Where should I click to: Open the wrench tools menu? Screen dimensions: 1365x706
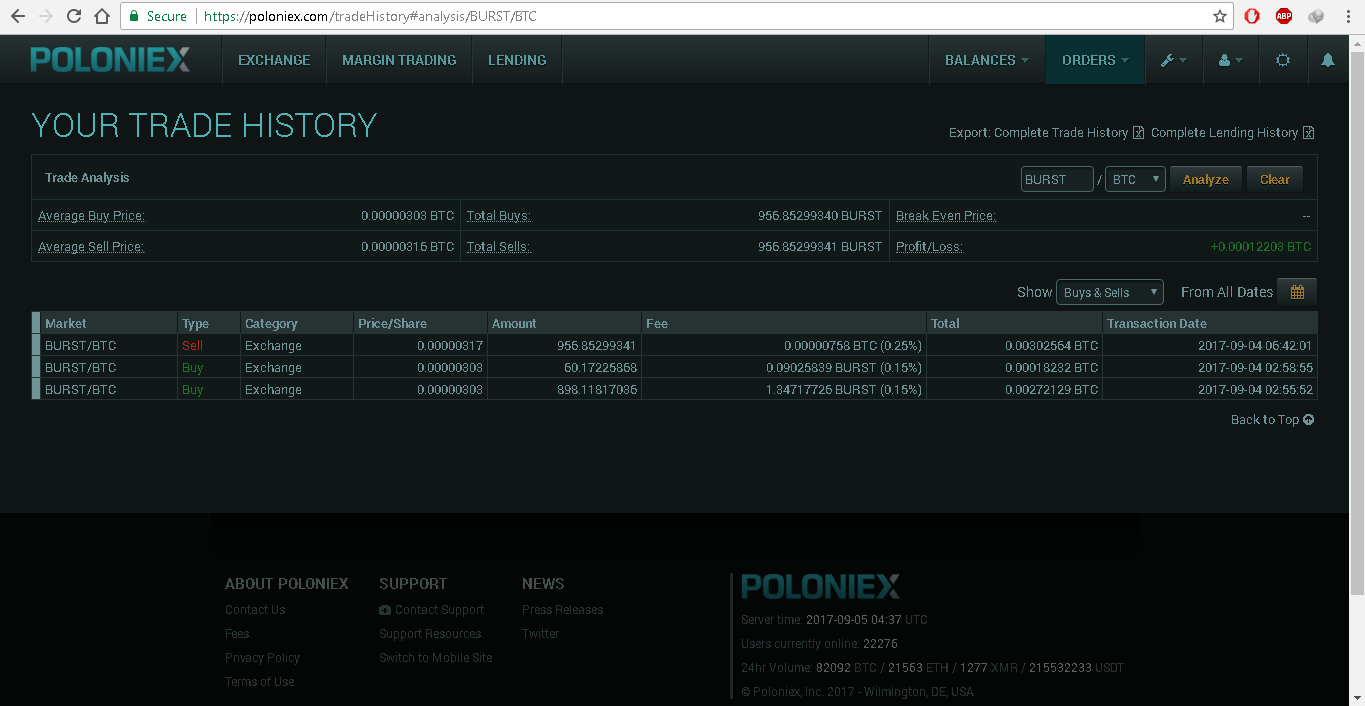[x=1173, y=60]
